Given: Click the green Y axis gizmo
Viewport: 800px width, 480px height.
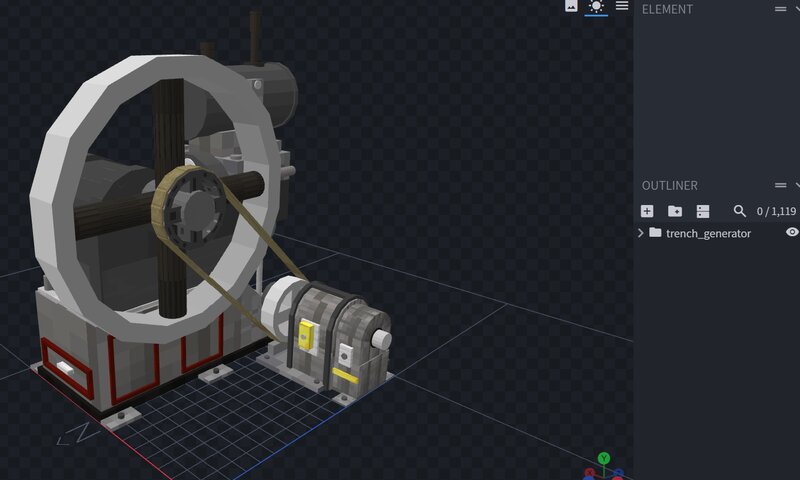Looking at the screenshot, I should [604, 459].
